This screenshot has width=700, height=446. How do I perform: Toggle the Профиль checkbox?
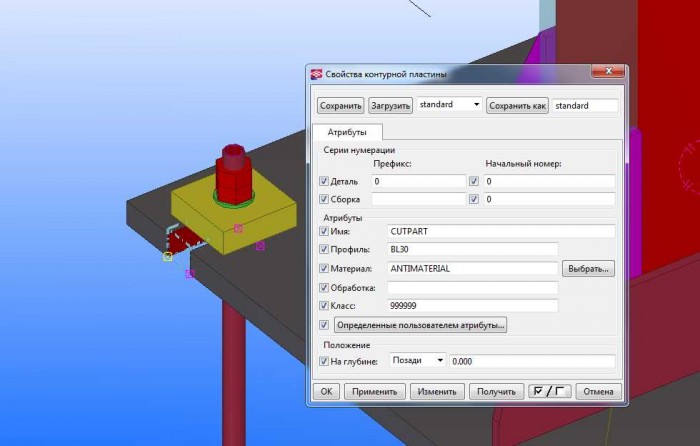(x=324, y=249)
